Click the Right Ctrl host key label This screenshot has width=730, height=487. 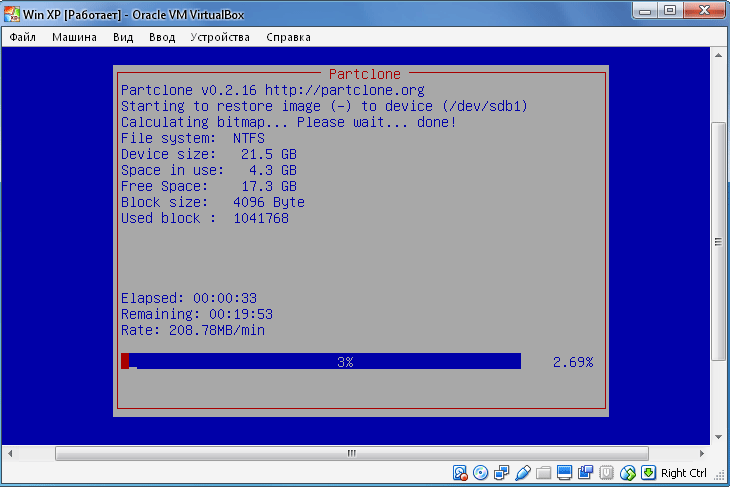click(684, 473)
